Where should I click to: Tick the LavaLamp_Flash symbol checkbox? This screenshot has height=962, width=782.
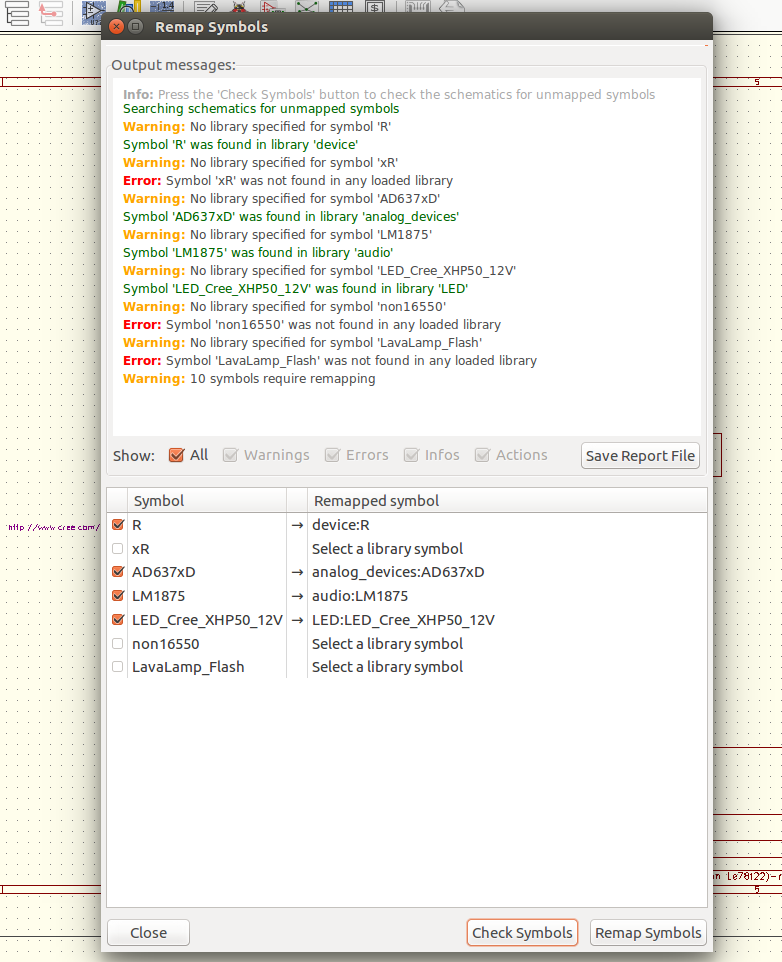(118, 667)
